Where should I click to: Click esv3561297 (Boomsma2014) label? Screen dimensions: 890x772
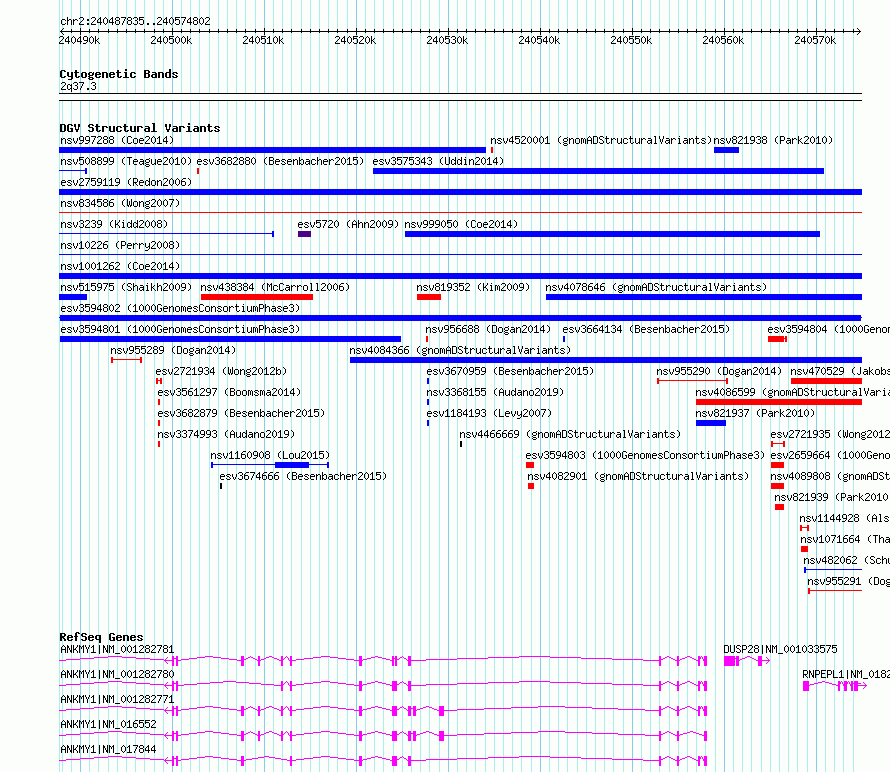(x=229, y=392)
